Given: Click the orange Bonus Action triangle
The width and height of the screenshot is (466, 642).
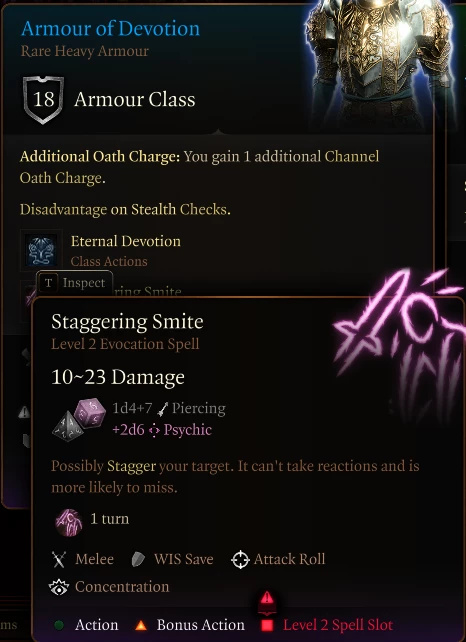Looking at the screenshot, I should pyautogui.click(x=141, y=625).
